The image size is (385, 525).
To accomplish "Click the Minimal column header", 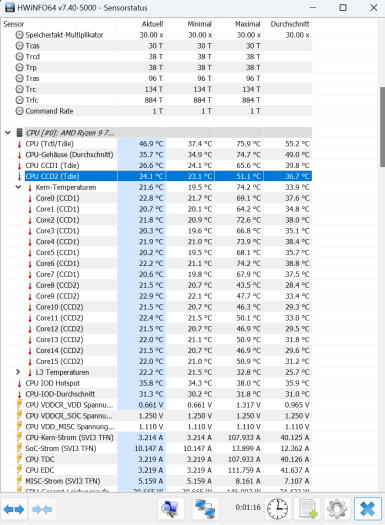I will (200, 24).
